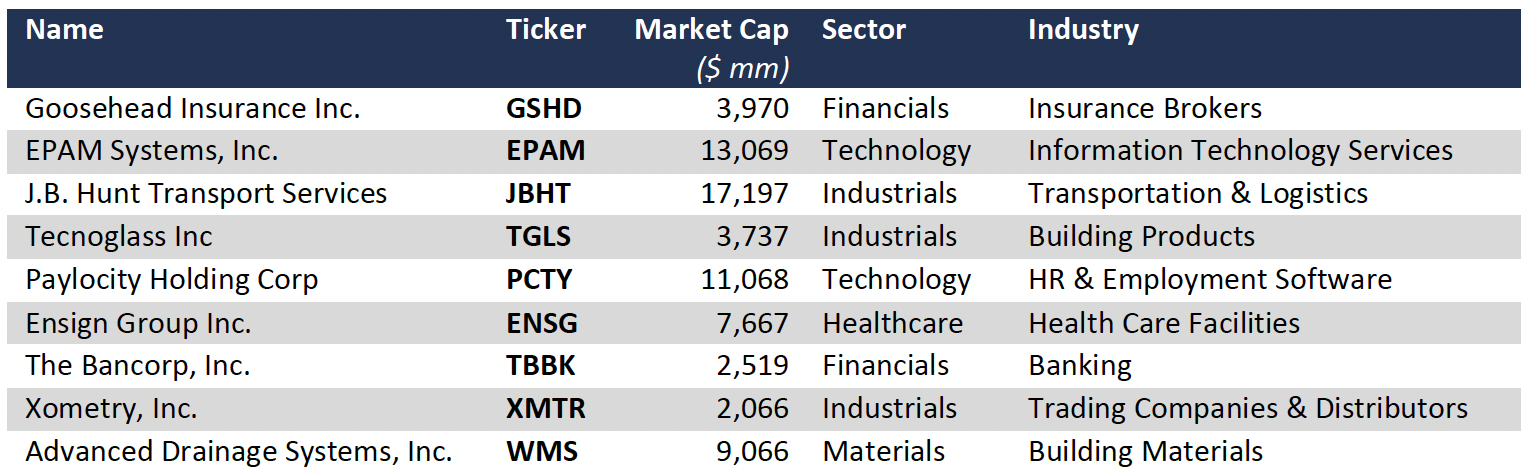This screenshot has width=1534, height=472.
Task: Click the Ticker column header
Action: [546, 30]
